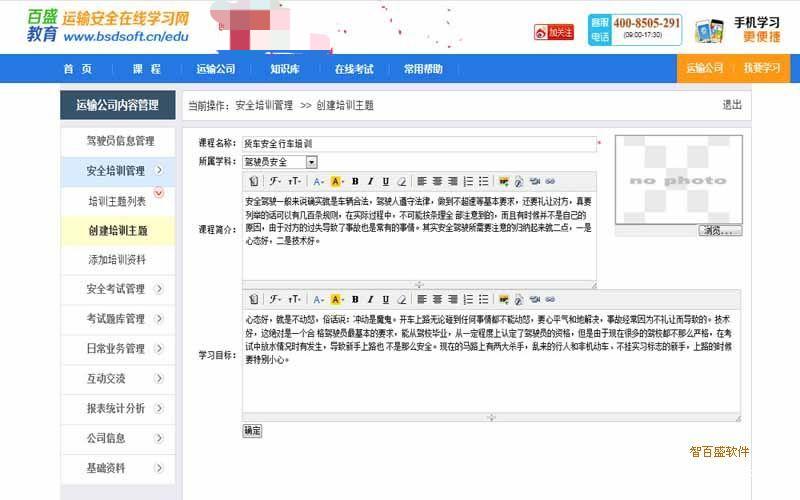Toggle source view in 课程简介 editor

tap(254, 181)
